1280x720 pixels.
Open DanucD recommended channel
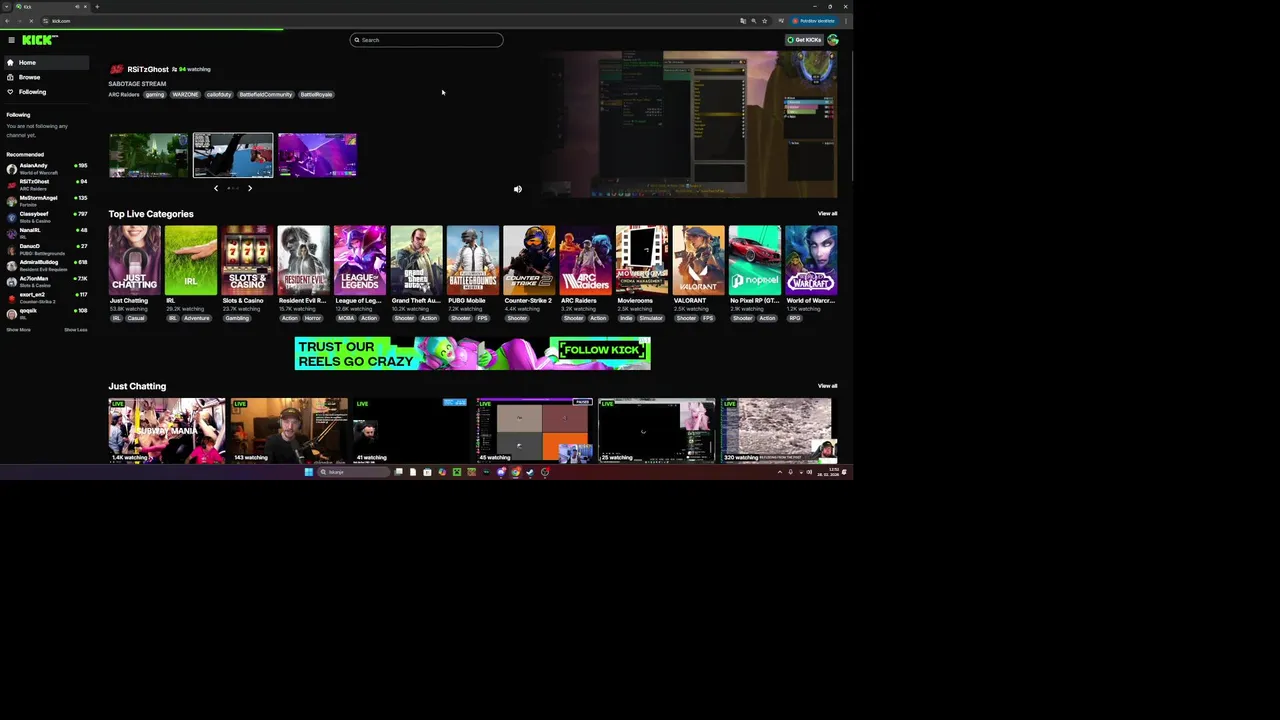(x=46, y=248)
